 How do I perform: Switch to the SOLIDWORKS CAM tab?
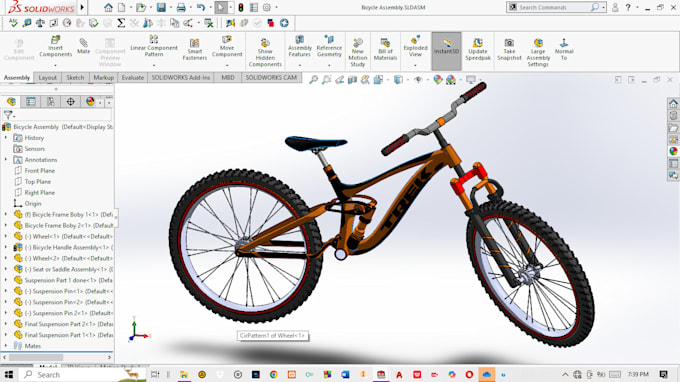coord(271,78)
